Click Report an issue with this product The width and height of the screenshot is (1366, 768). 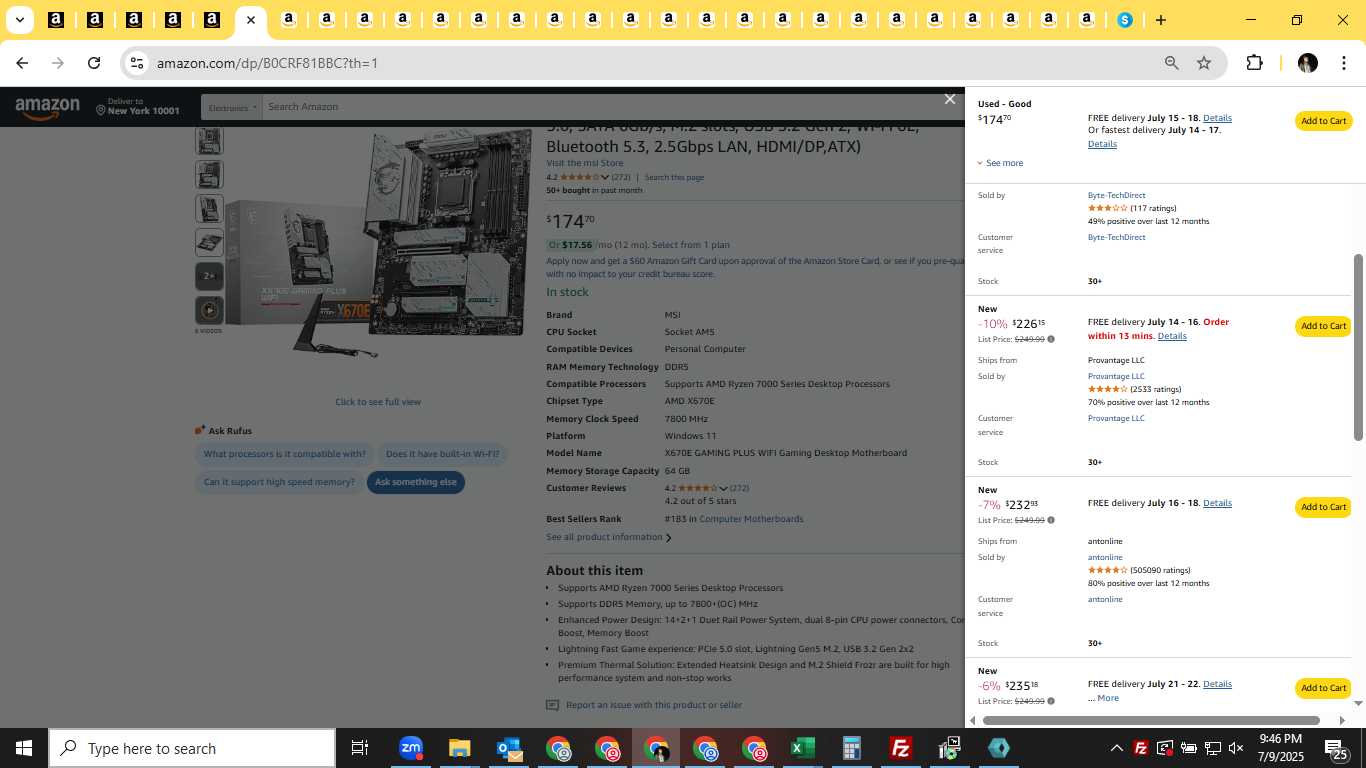pyautogui.click(x=654, y=705)
